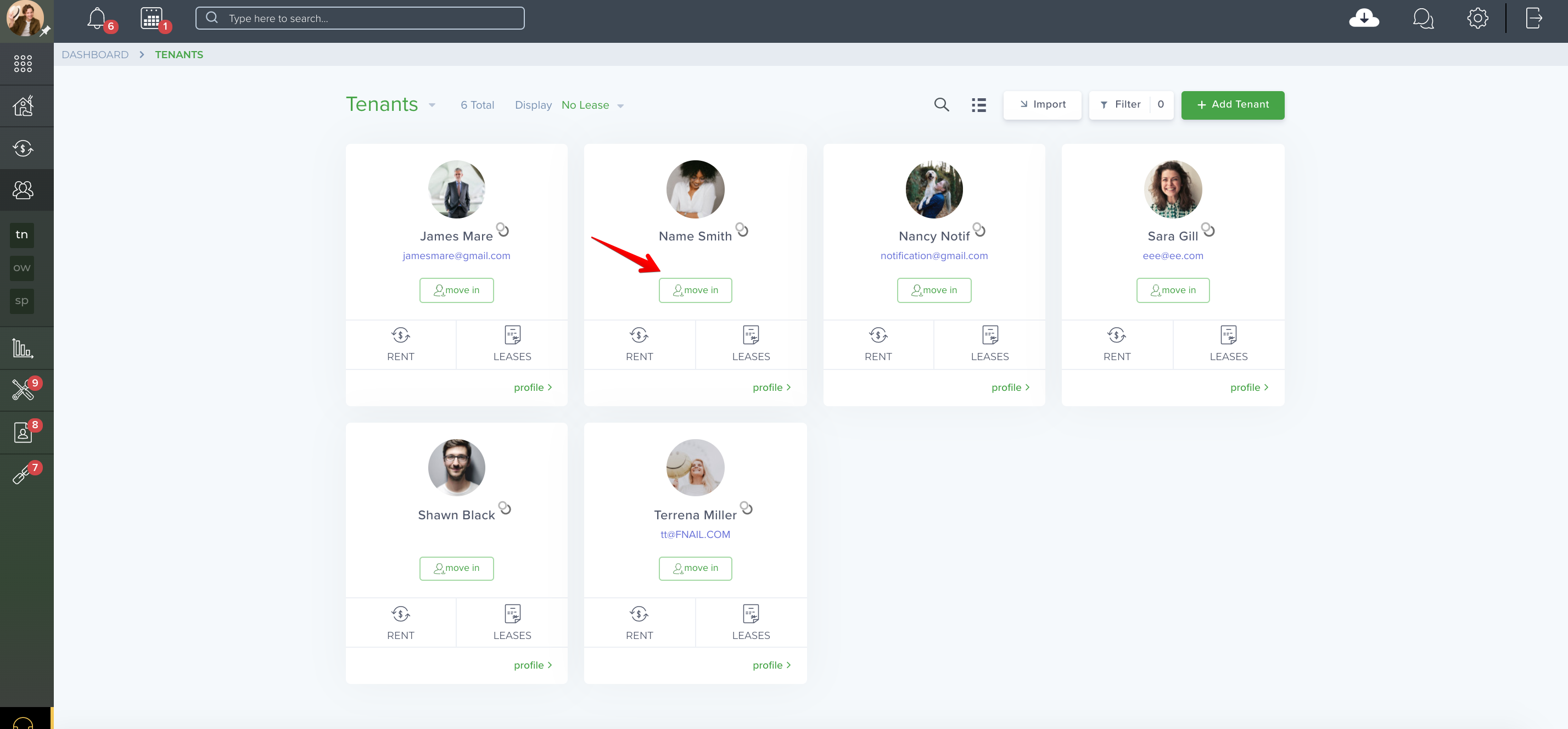Select the 'tn' tenants sidebar tab
1568x729 pixels.
tap(22, 235)
